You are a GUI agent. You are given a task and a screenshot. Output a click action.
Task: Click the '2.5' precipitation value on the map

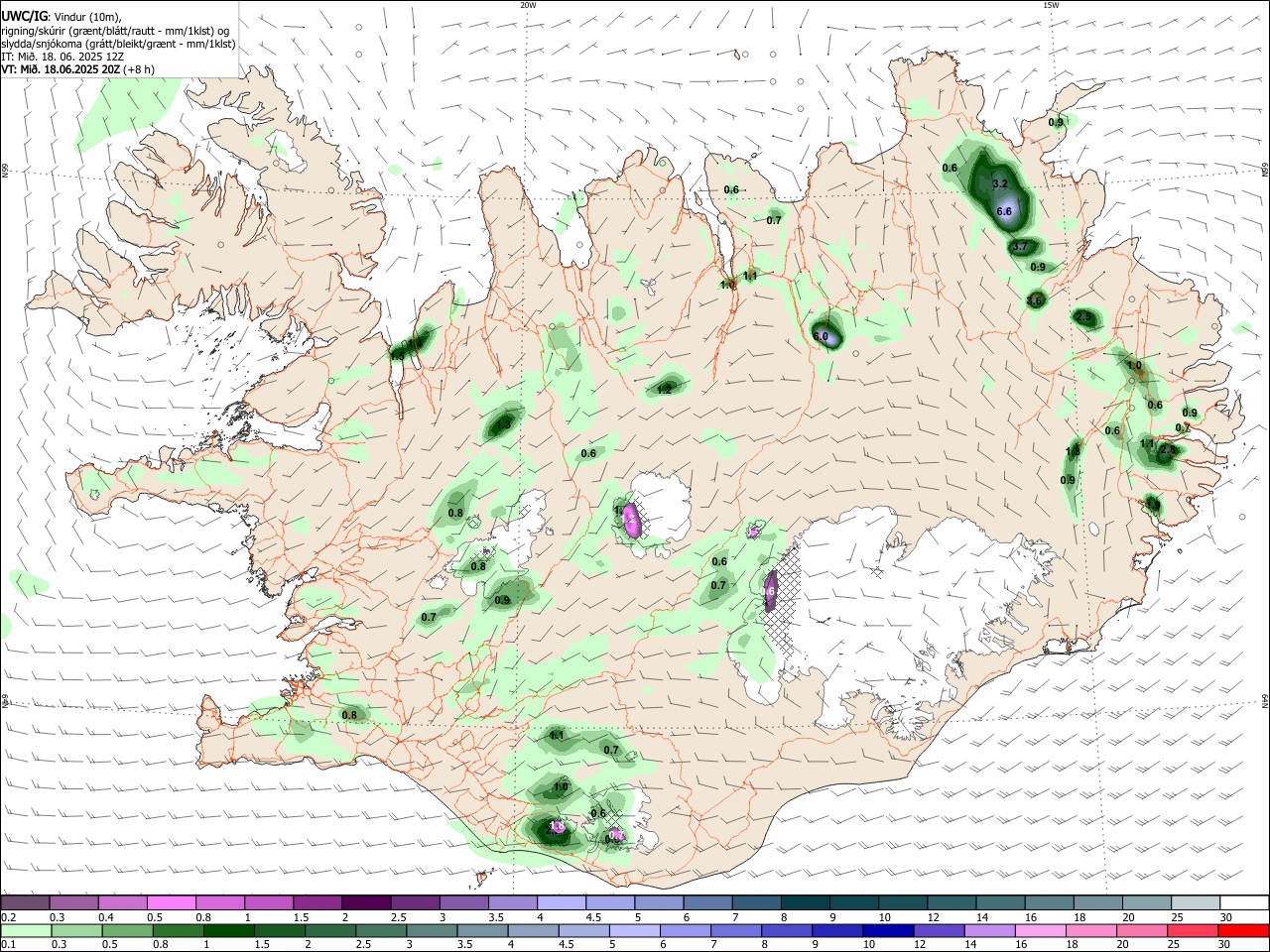(x=1083, y=317)
